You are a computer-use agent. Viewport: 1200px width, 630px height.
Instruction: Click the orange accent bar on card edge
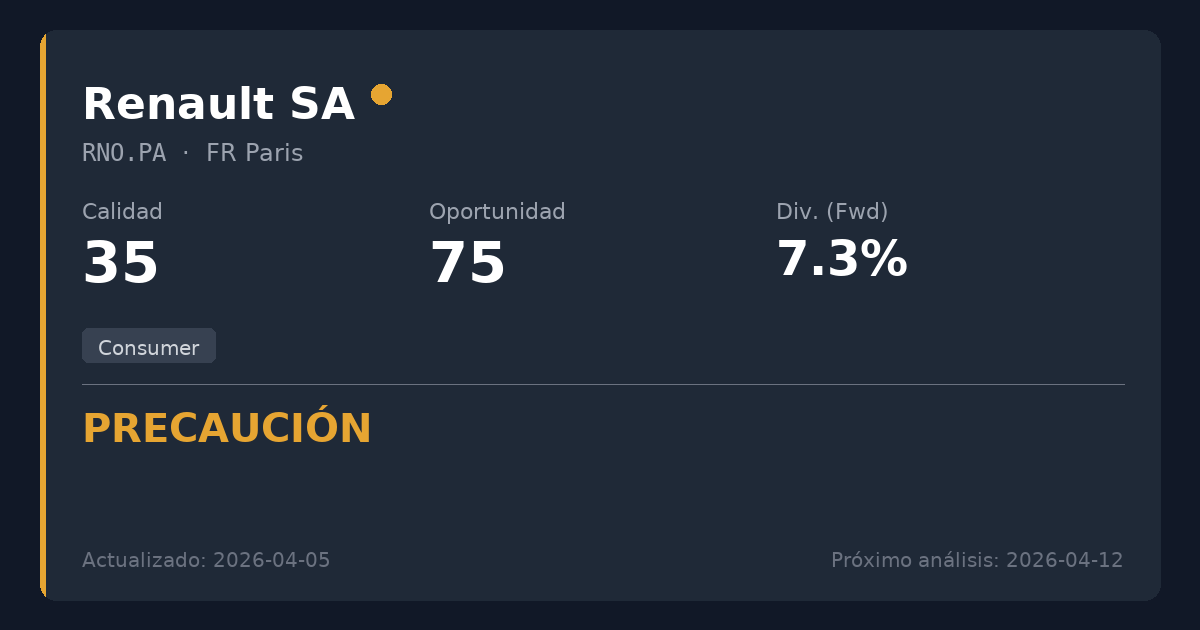[43, 315]
